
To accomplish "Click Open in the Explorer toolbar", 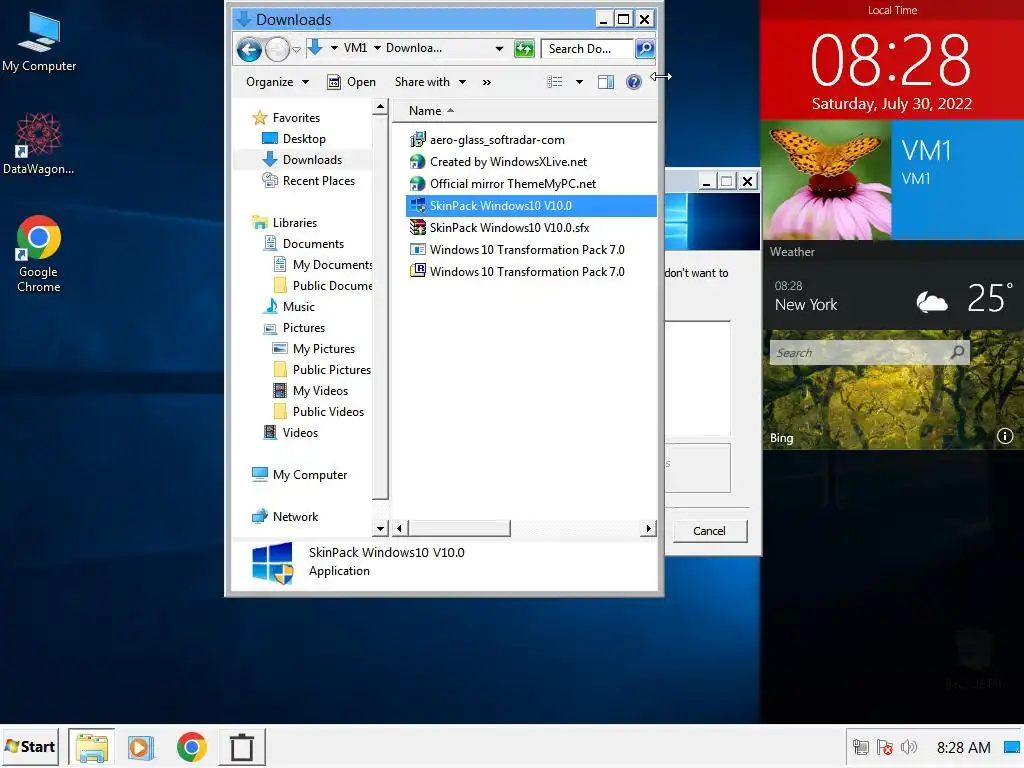I will pyautogui.click(x=351, y=82).
